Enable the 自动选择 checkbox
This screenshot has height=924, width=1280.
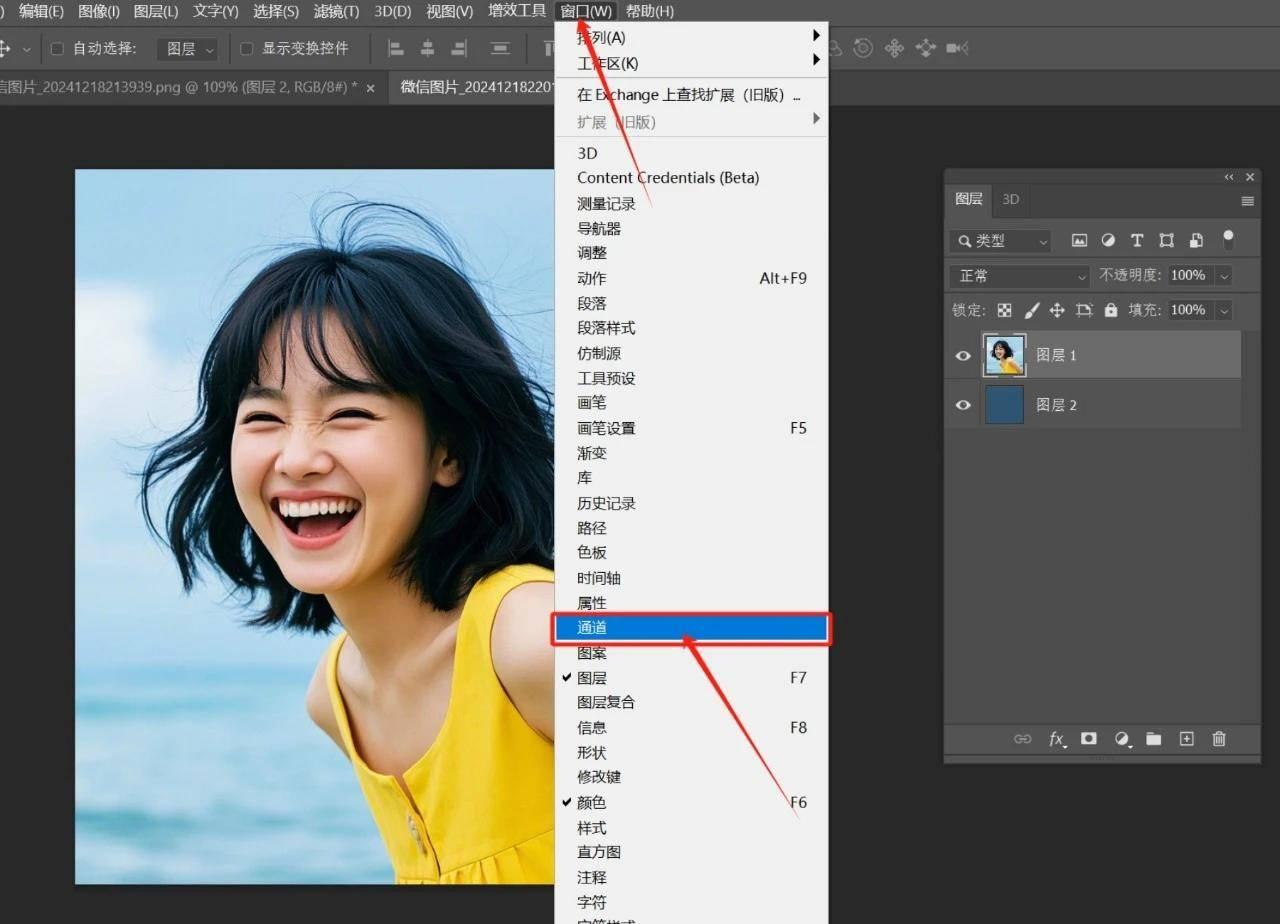click(58, 48)
